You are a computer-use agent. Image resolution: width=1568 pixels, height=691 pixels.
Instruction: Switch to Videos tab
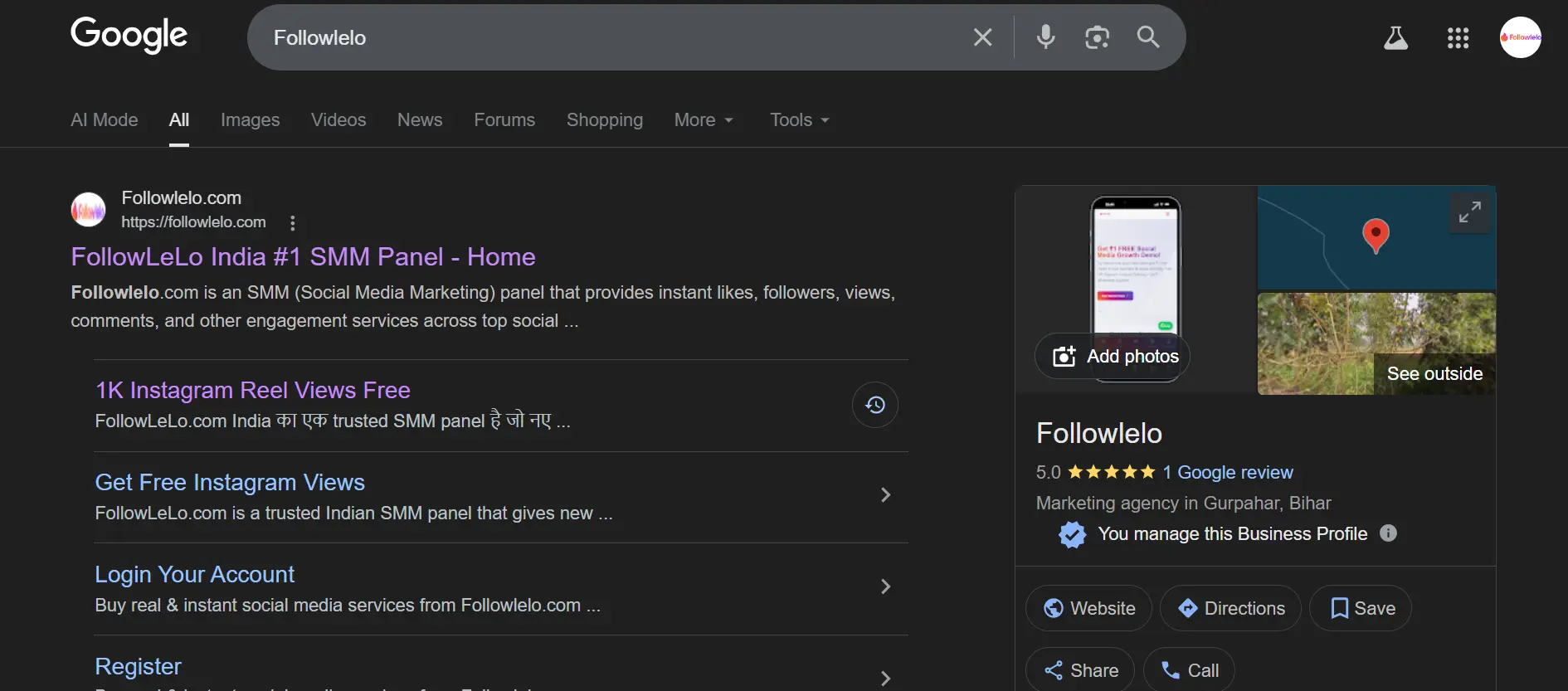pos(338,119)
